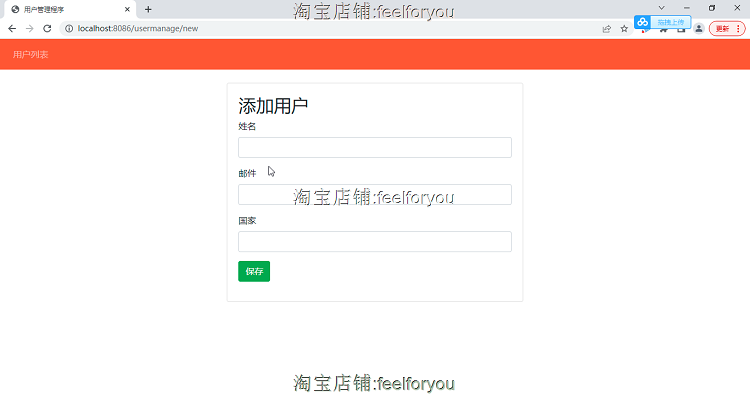
Task: Open the Baidu cloud upload widget icon
Action: [x=642, y=22]
